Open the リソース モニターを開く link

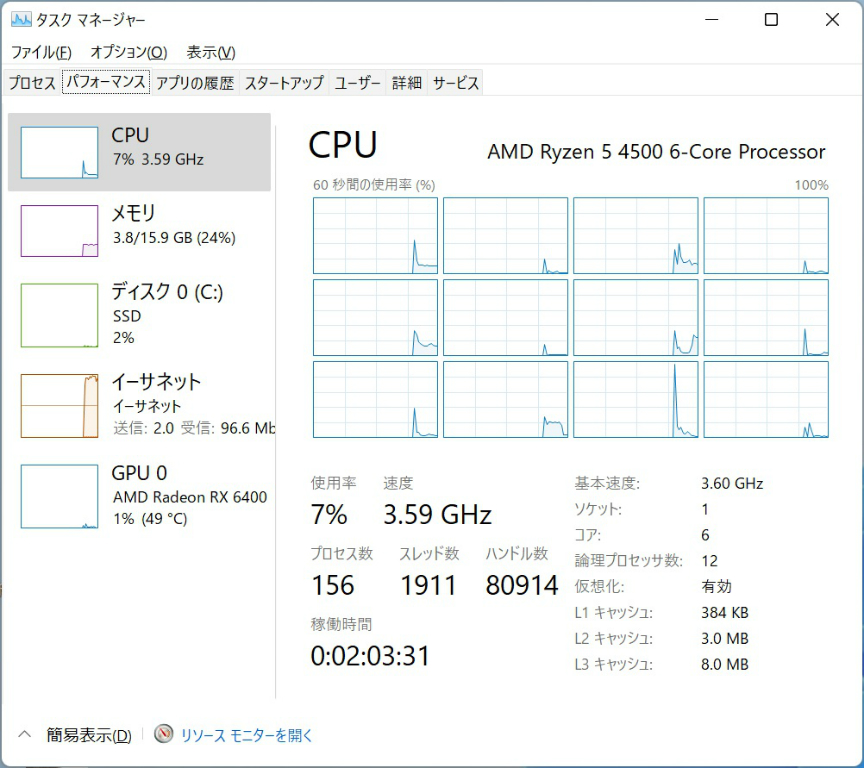coord(247,735)
